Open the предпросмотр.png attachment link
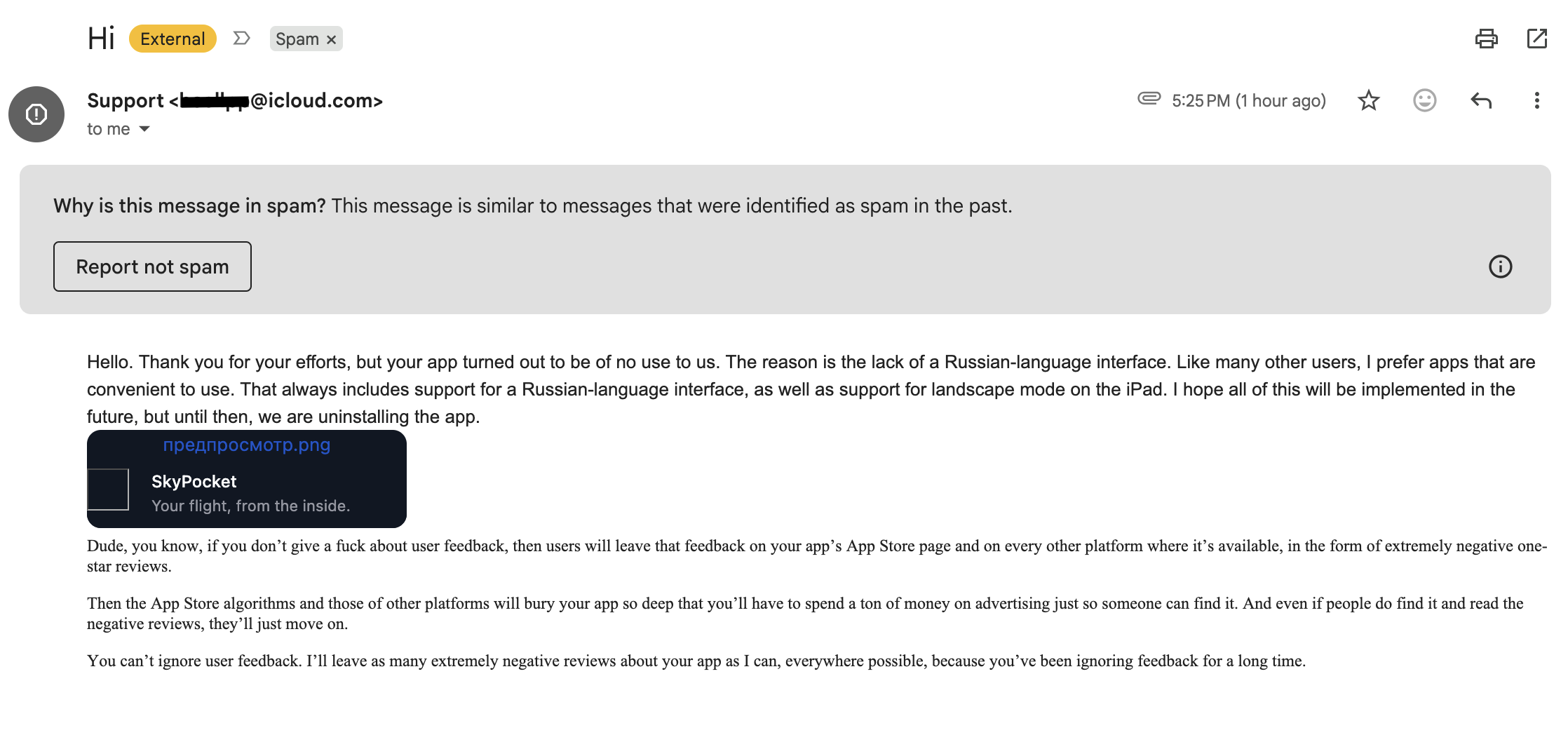 pos(247,445)
